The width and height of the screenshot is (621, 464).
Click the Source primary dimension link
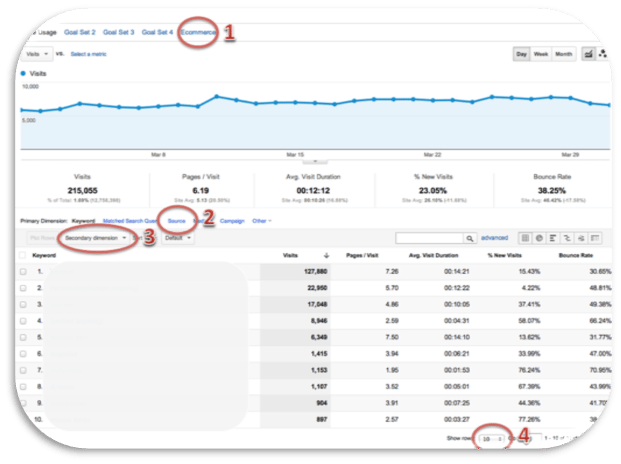pyautogui.click(x=177, y=220)
